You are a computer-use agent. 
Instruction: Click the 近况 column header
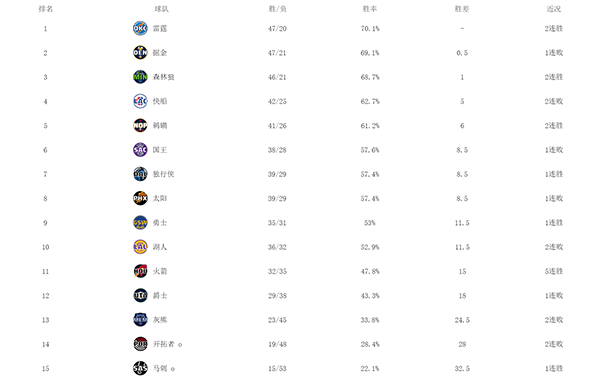pos(554,9)
